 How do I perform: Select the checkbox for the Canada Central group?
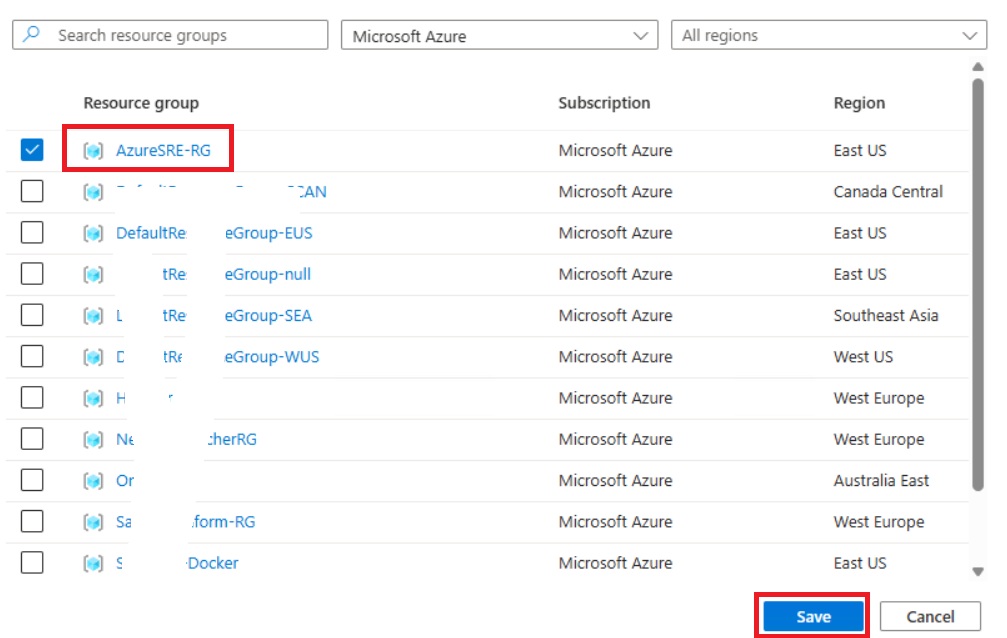32,192
